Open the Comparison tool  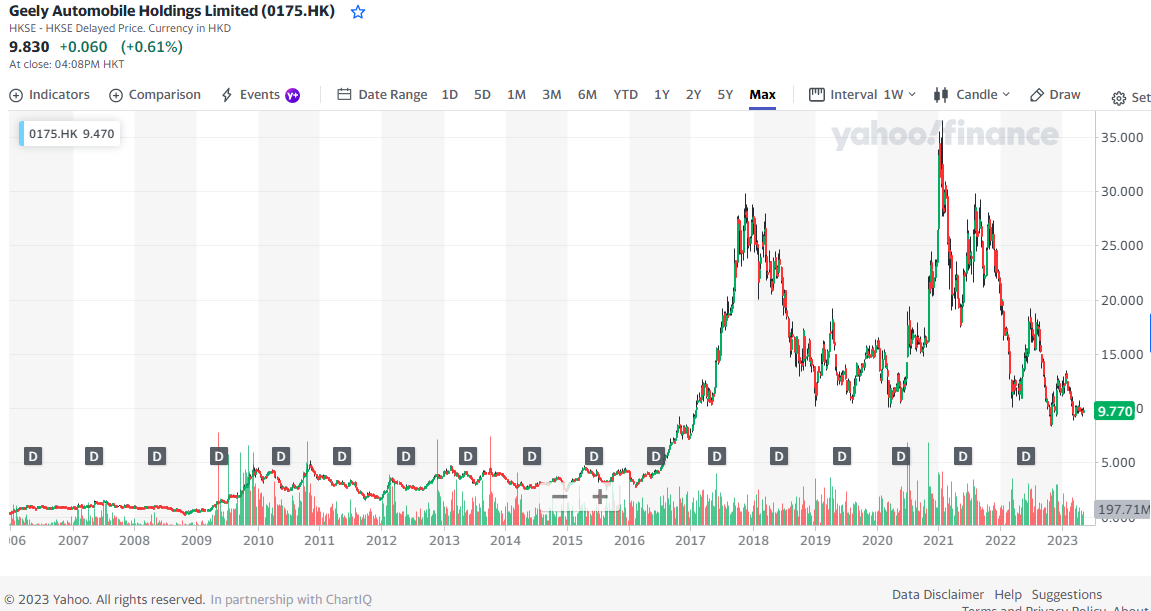click(155, 95)
